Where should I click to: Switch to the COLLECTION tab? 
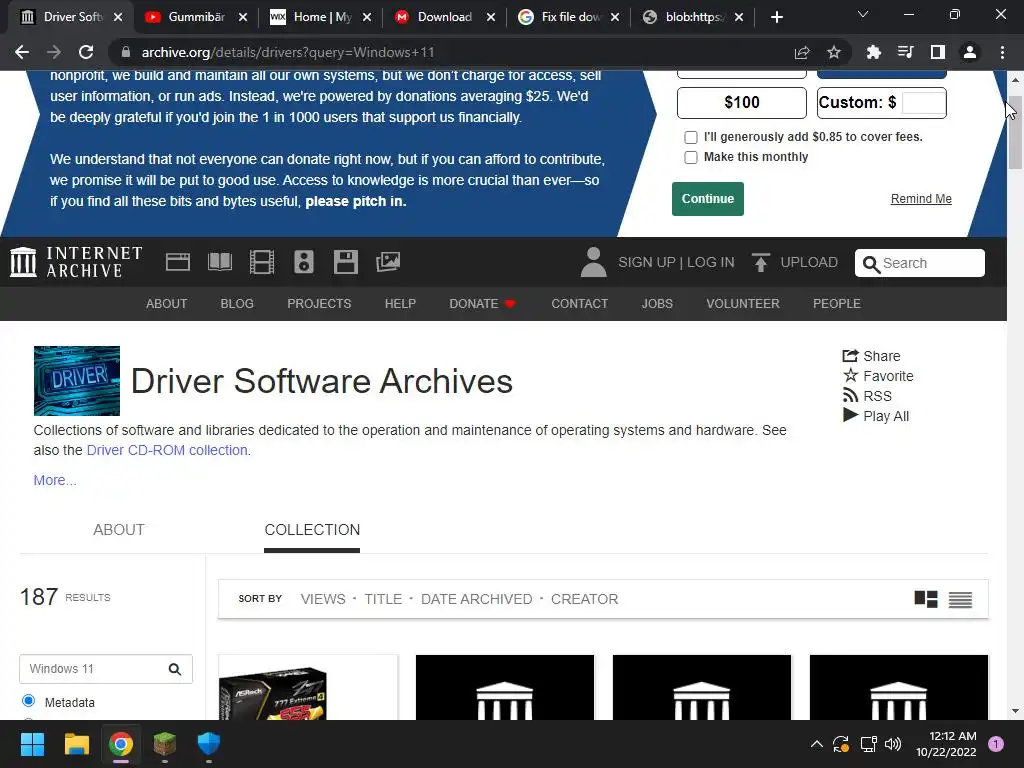pyautogui.click(x=312, y=530)
